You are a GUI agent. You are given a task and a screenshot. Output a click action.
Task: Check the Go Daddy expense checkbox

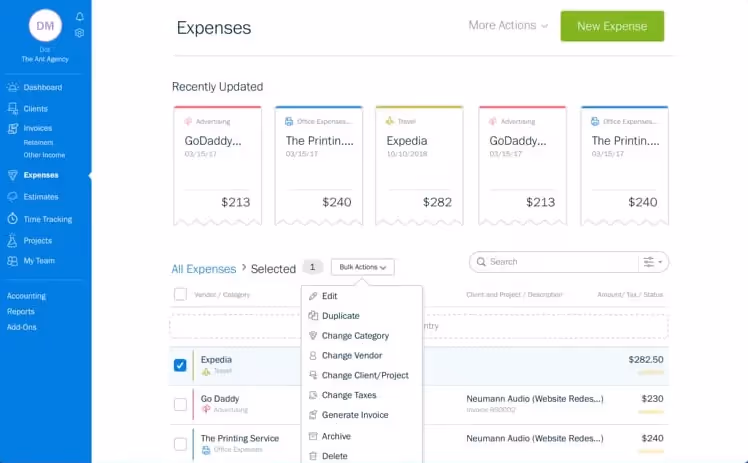click(x=180, y=404)
